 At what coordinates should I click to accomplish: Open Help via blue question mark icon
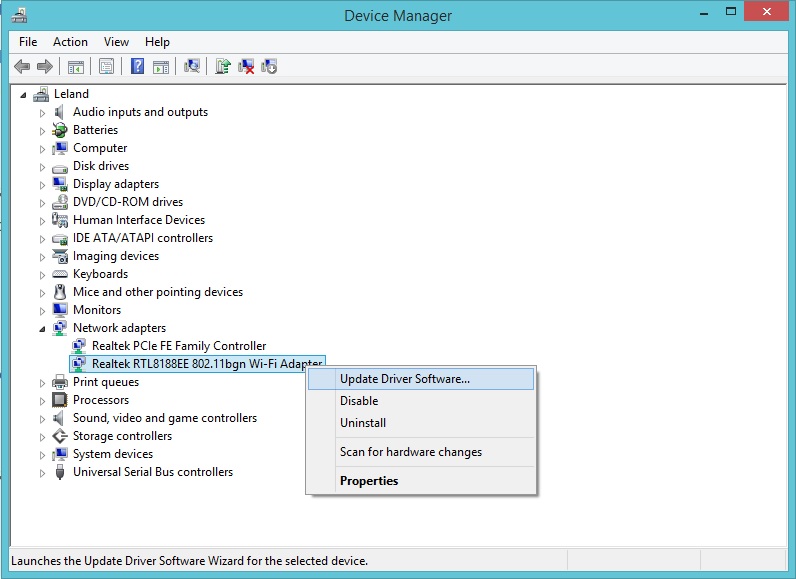[138, 66]
